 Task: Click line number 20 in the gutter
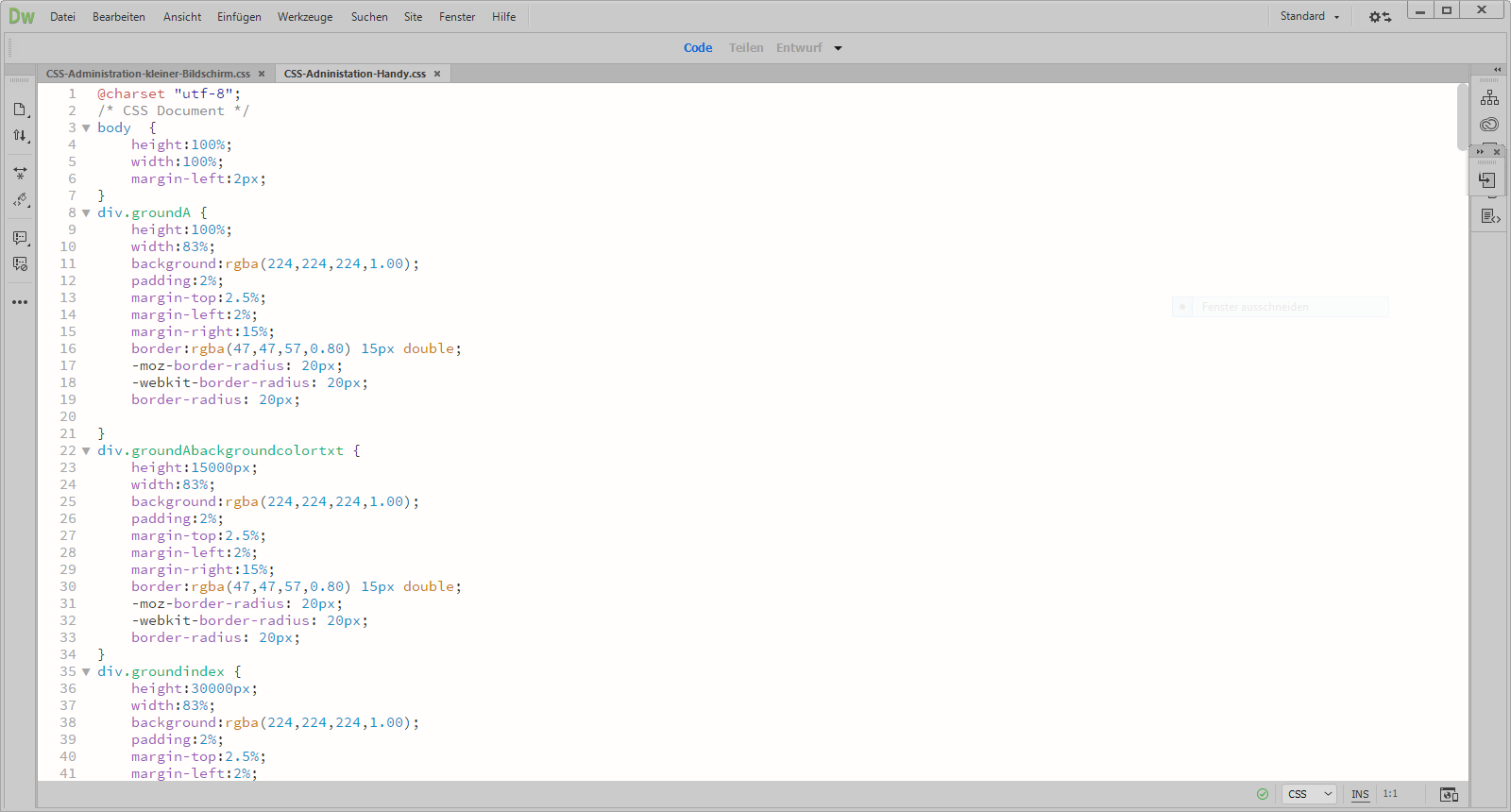[68, 416]
